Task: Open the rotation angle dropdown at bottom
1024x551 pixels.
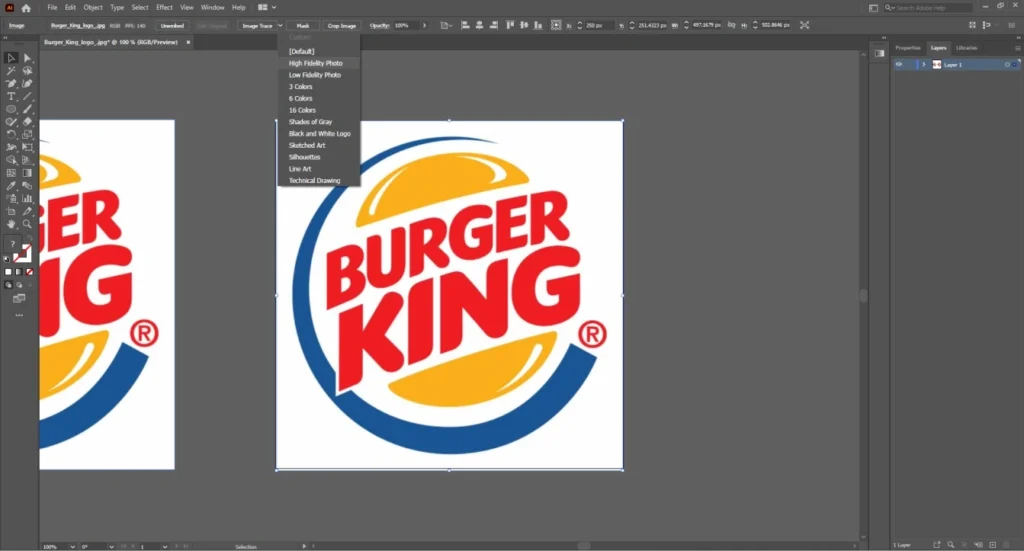Action: click(112, 546)
